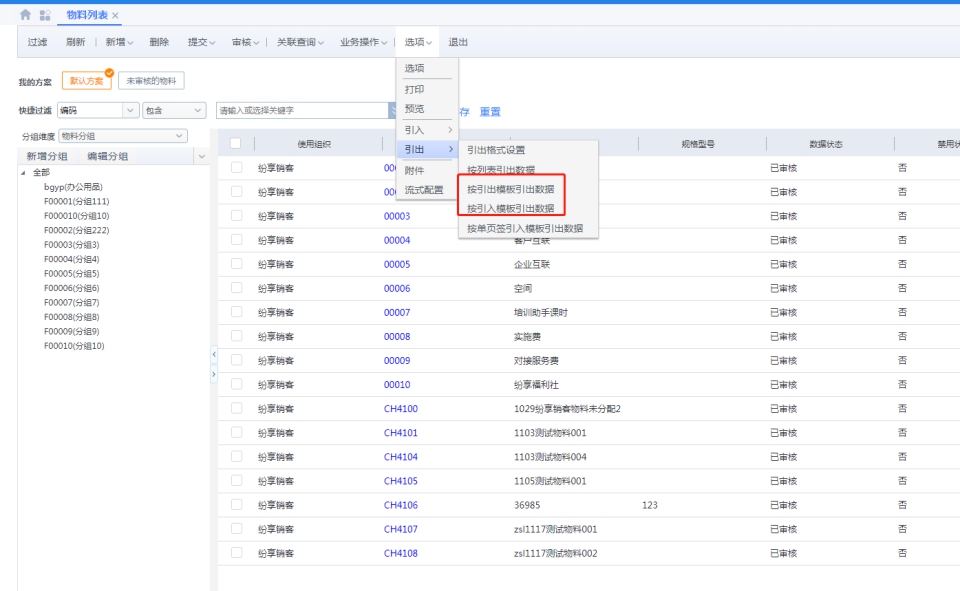Viewport: 960px width, 591px height.
Task: Expand the 引入 submenu
Action: tap(427, 130)
